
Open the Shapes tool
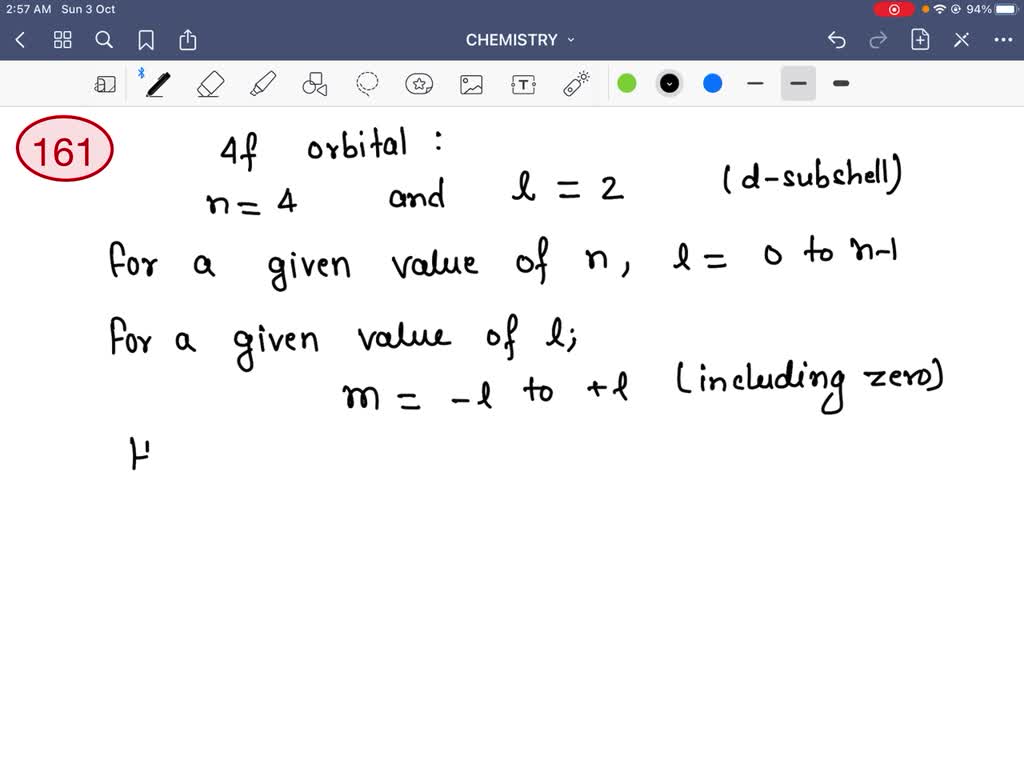(x=315, y=84)
